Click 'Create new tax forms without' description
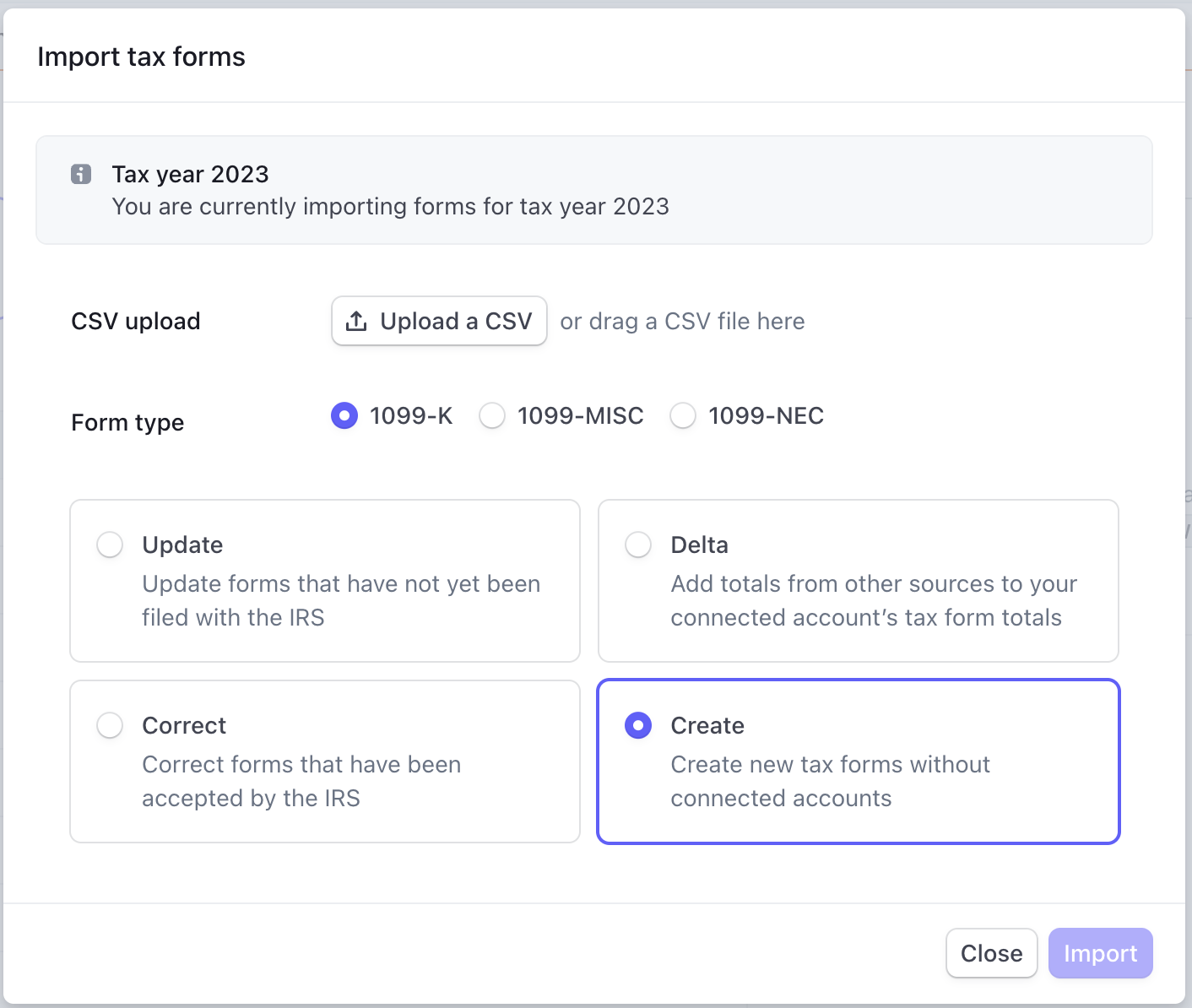The image size is (1192, 1008). click(830, 781)
